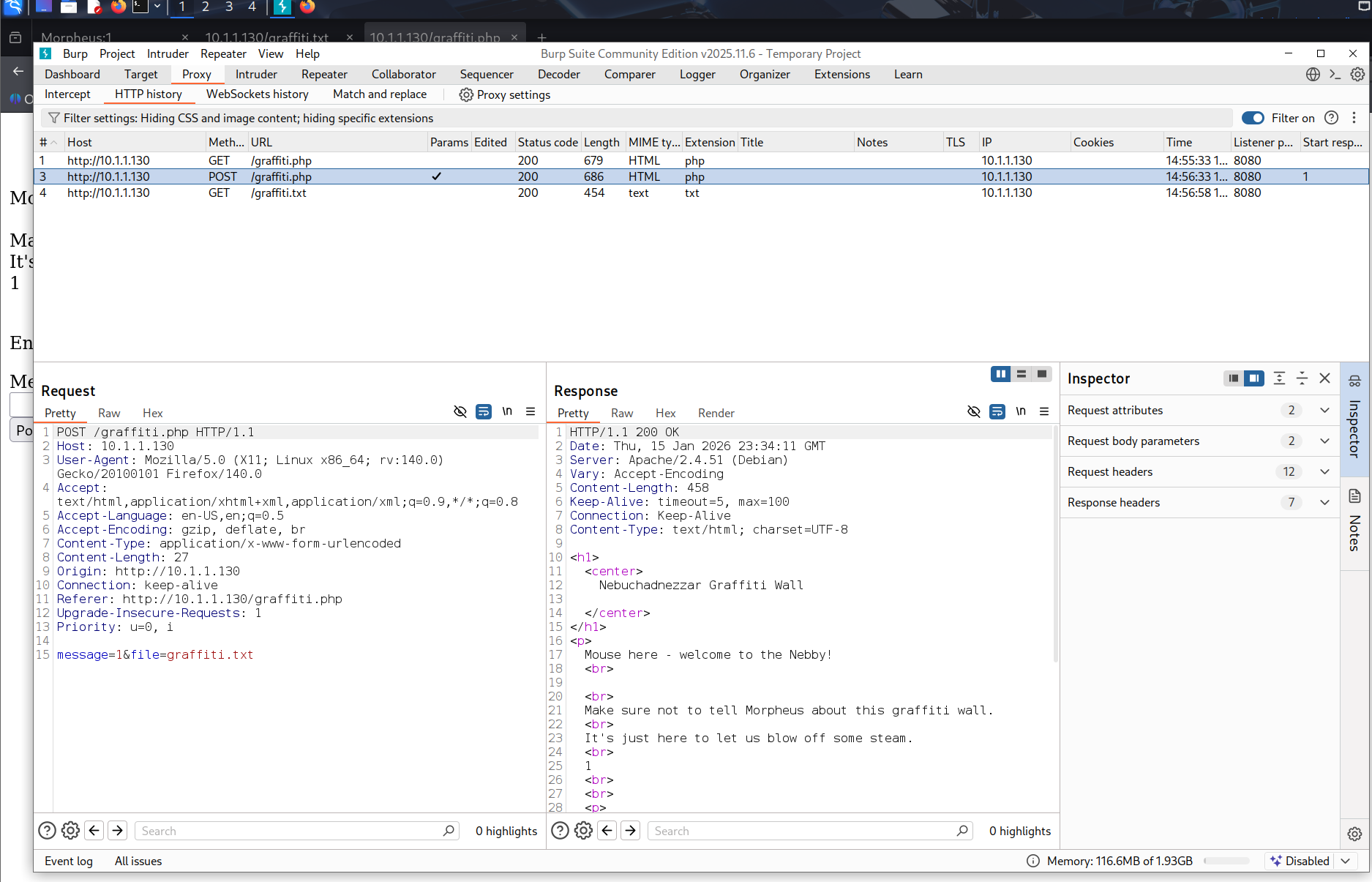Open the Render tab in Response
The height and width of the screenshot is (882, 1372).
716,413
